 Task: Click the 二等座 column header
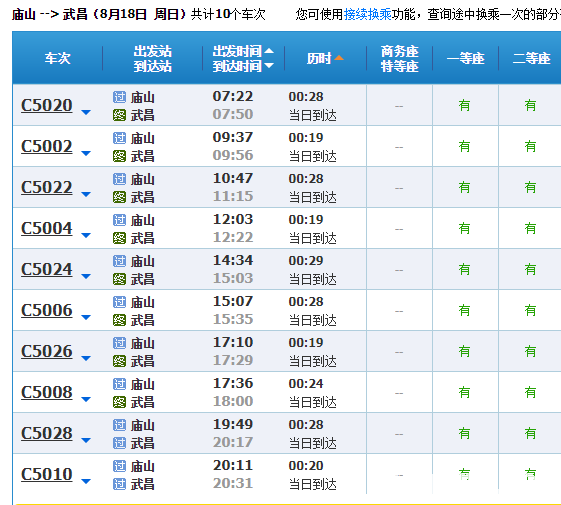click(x=531, y=58)
